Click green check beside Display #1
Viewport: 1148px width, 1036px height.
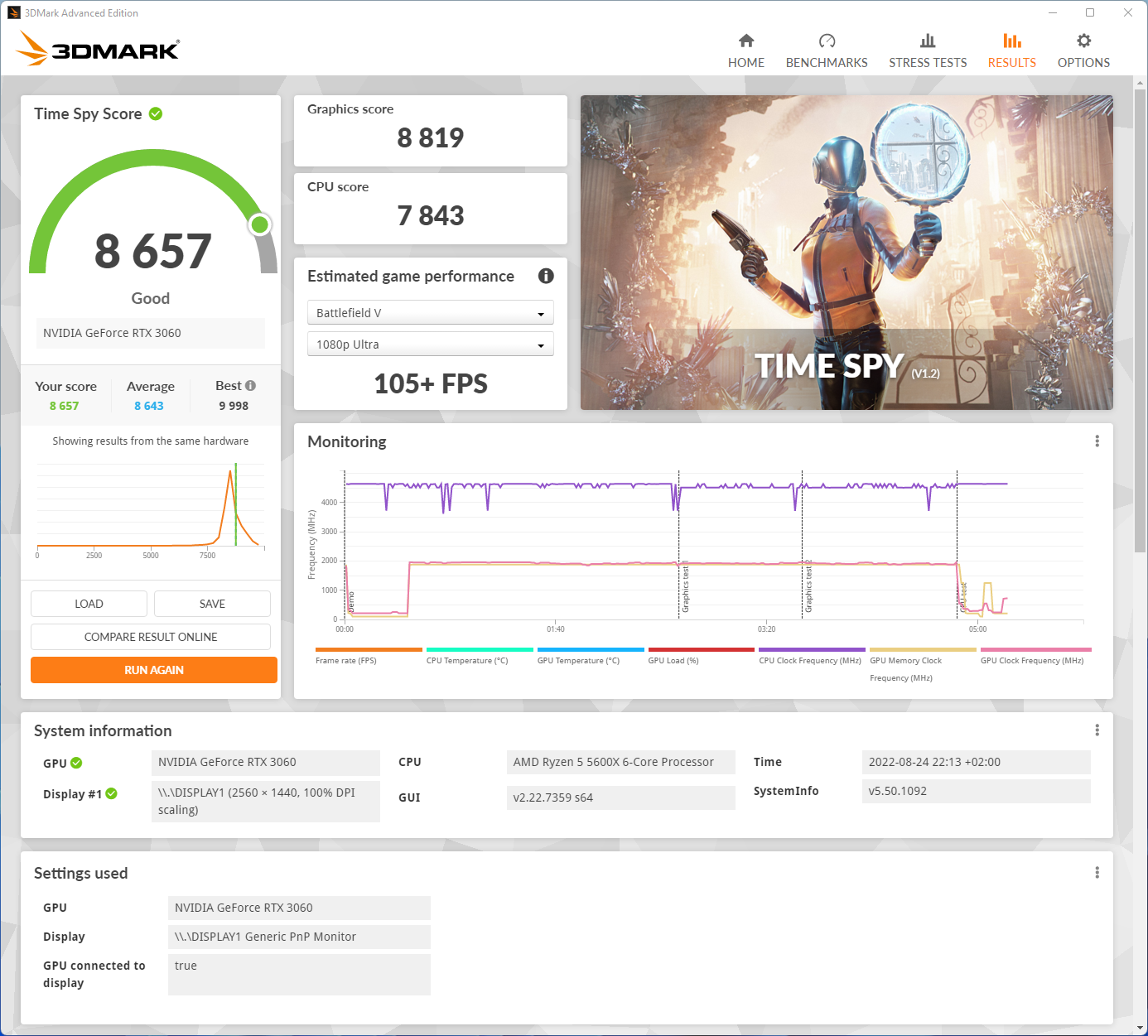coord(112,794)
